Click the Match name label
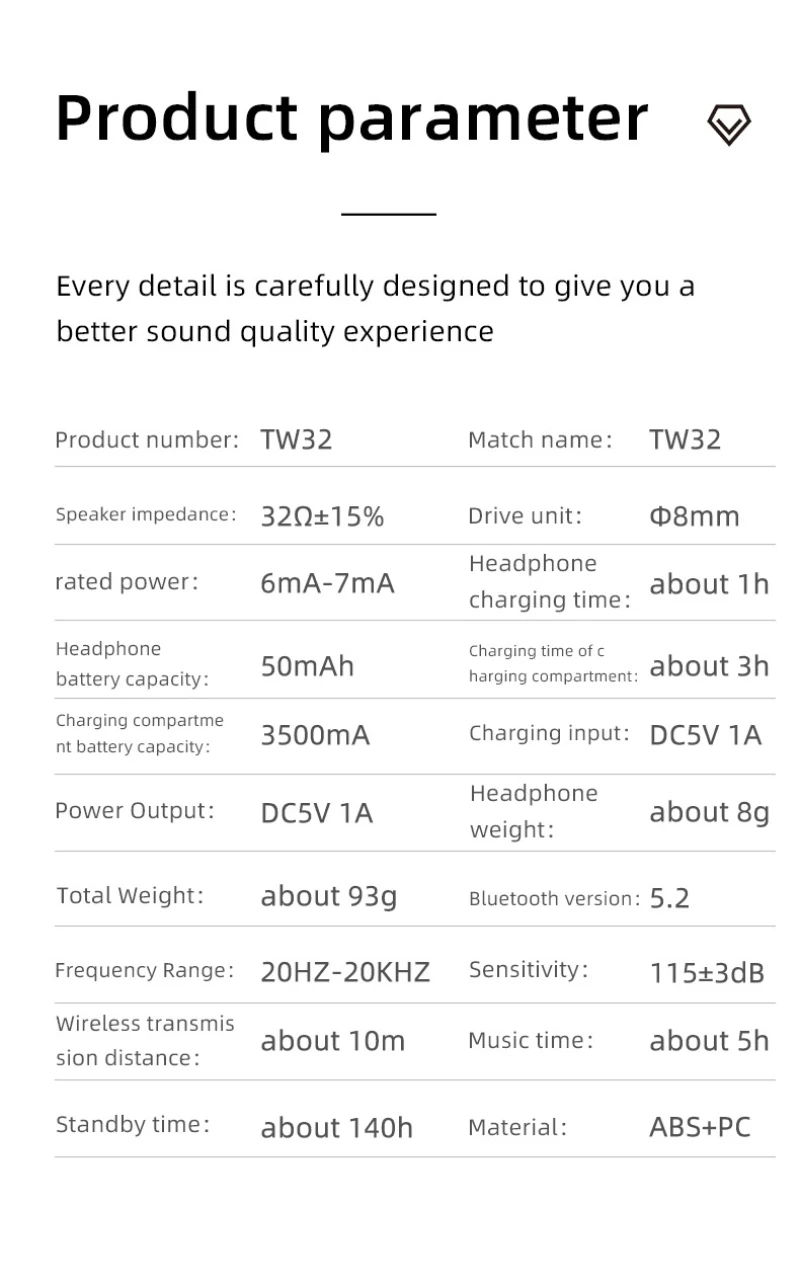Image resolution: width=800 pixels, height=1287 pixels. click(540, 440)
